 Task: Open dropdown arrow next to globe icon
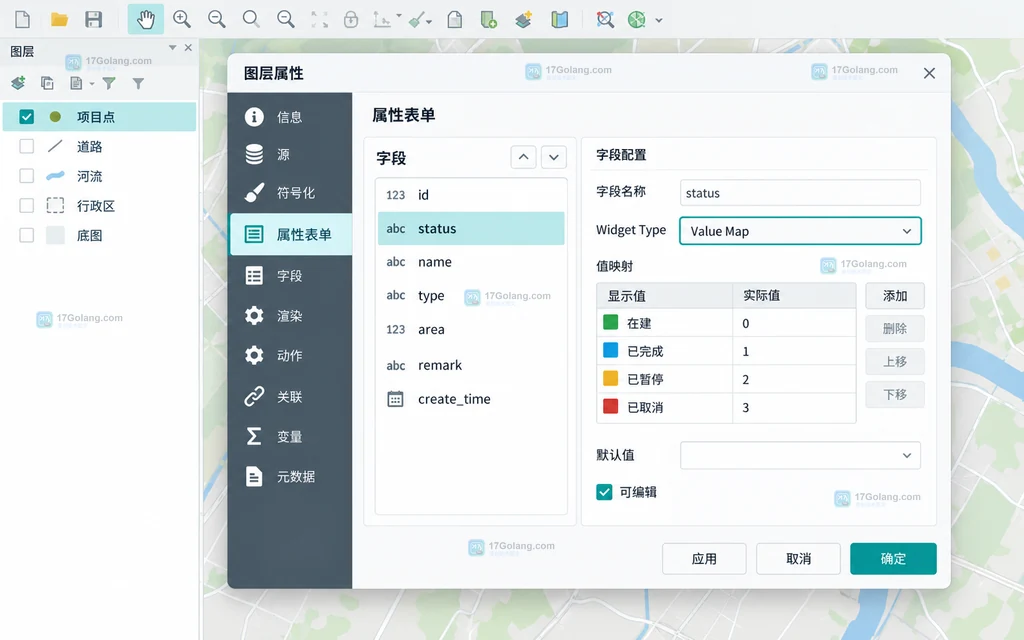(659, 20)
